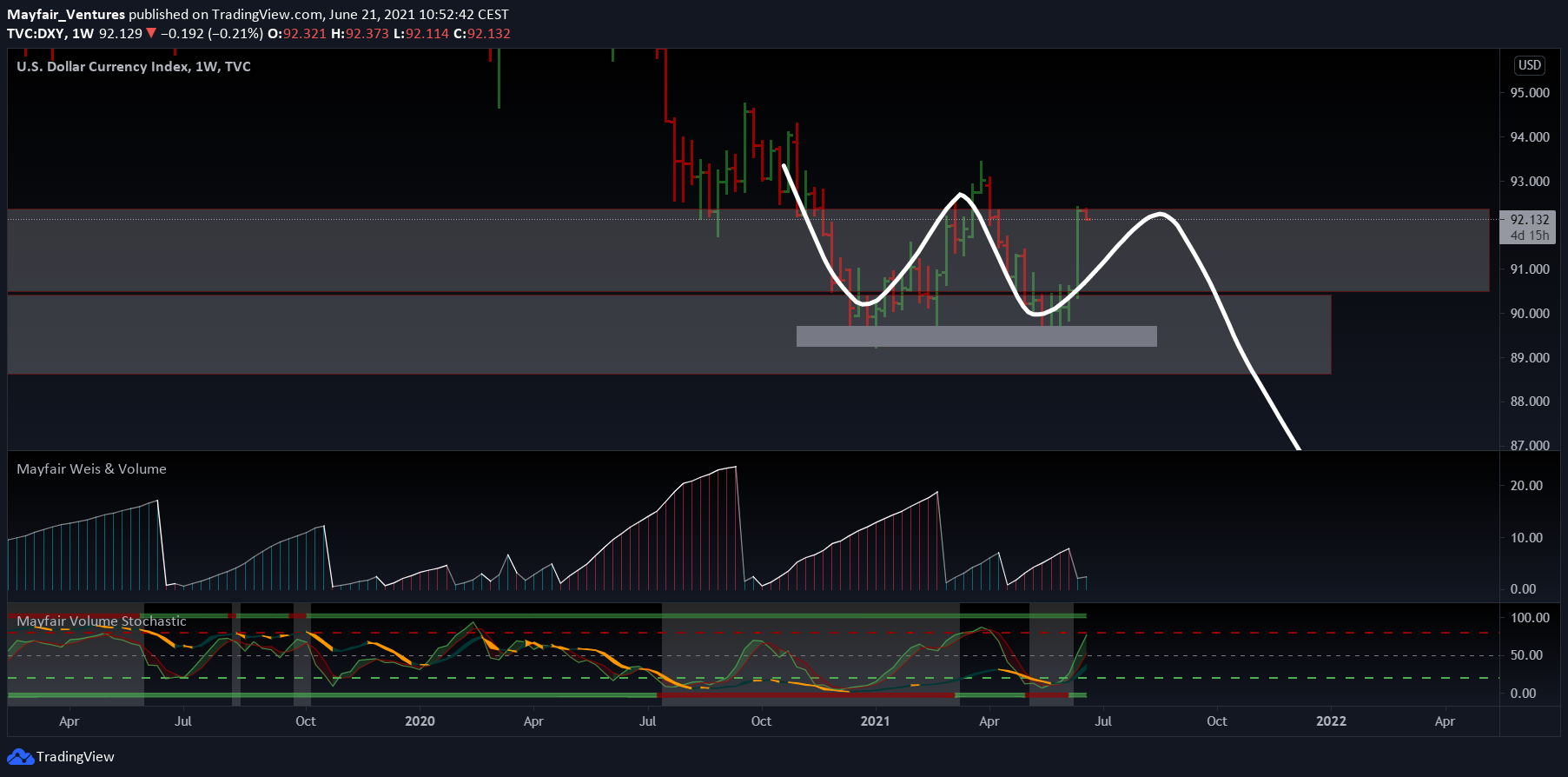Image resolution: width=1568 pixels, height=777 pixels.
Task: Click the open value O:92.321
Action: coord(297,34)
